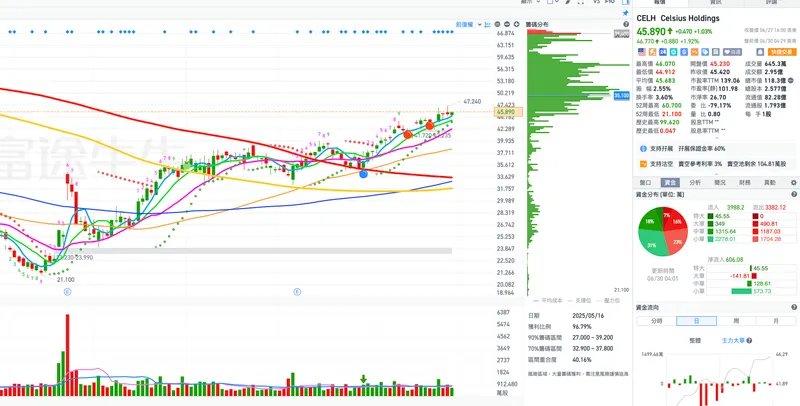Click the cyan square icon in CELH row
This screenshot has width=800, height=406.
coord(673,52)
